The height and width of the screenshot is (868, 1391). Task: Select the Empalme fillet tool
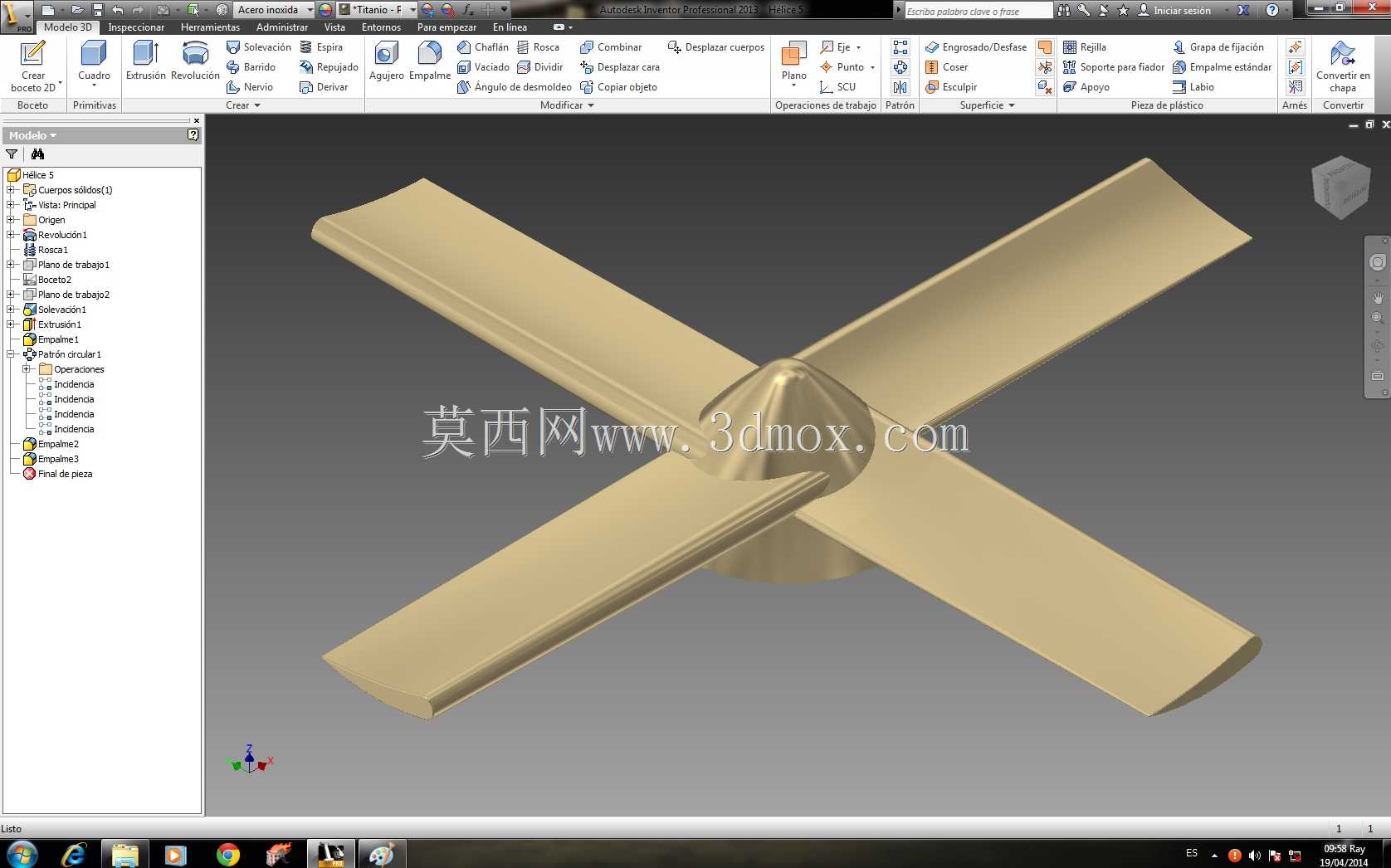coord(430,61)
